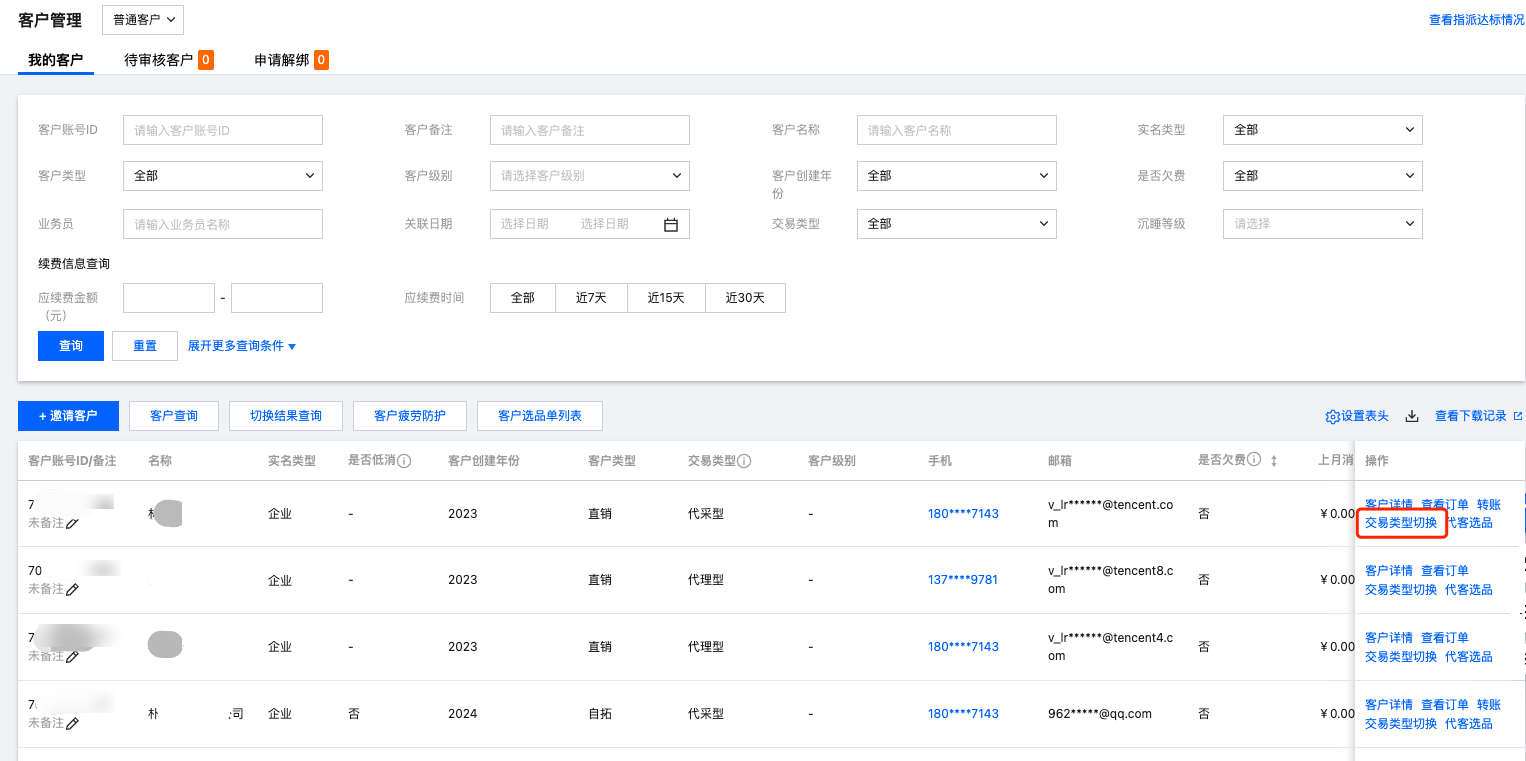The height and width of the screenshot is (761, 1526).
Task: Click the info icon next to 是否低消
Action: click(405, 462)
